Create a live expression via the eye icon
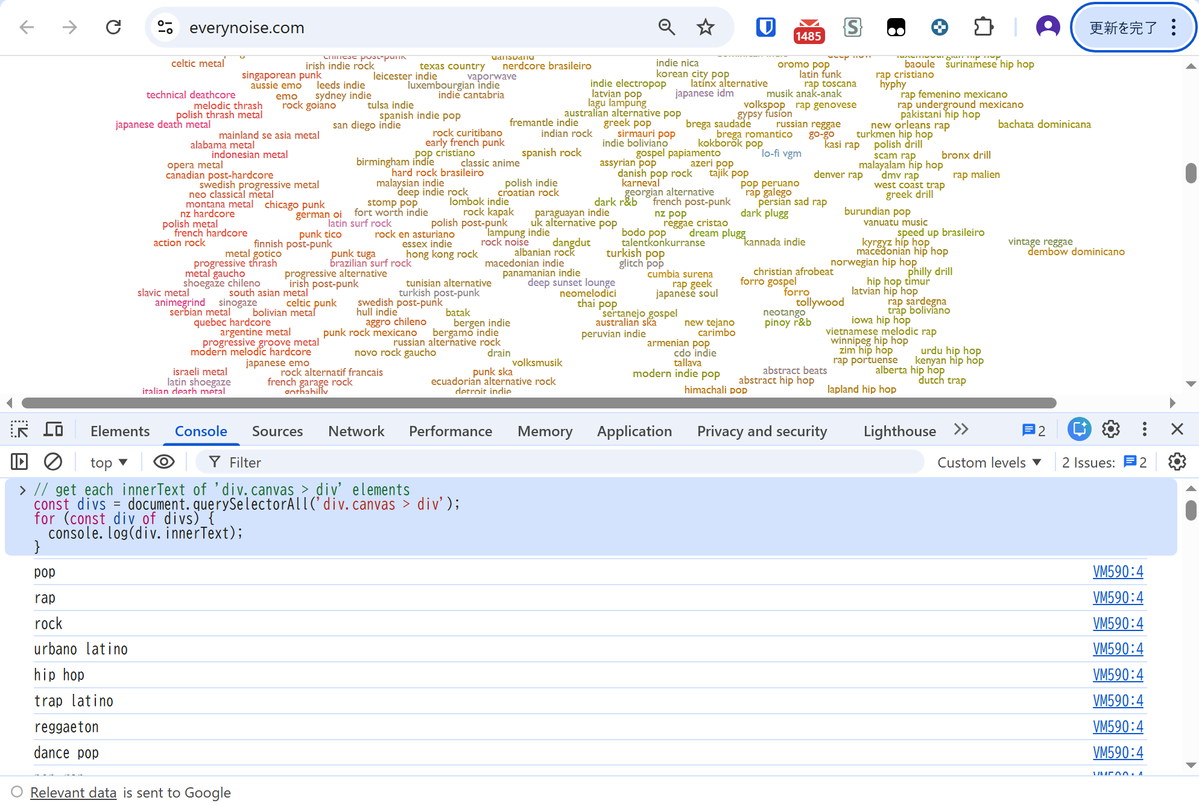 (x=165, y=461)
